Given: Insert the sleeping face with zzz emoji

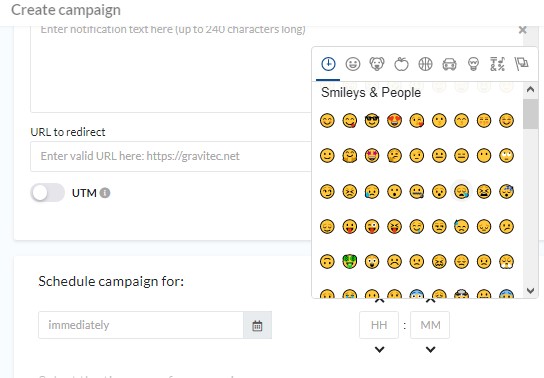Looking at the screenshot, I should (x=506, y=191).
